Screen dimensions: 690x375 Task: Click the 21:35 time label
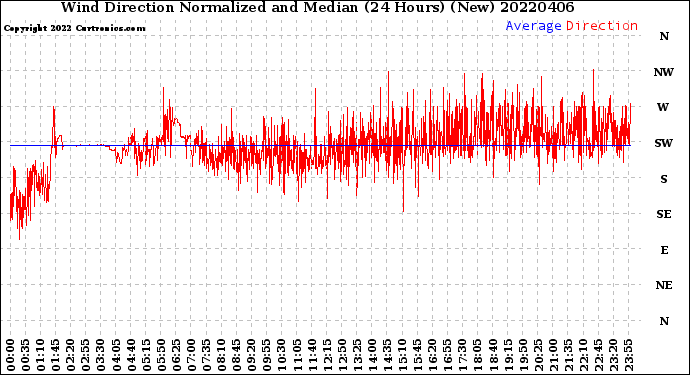[x=568, y=355]
